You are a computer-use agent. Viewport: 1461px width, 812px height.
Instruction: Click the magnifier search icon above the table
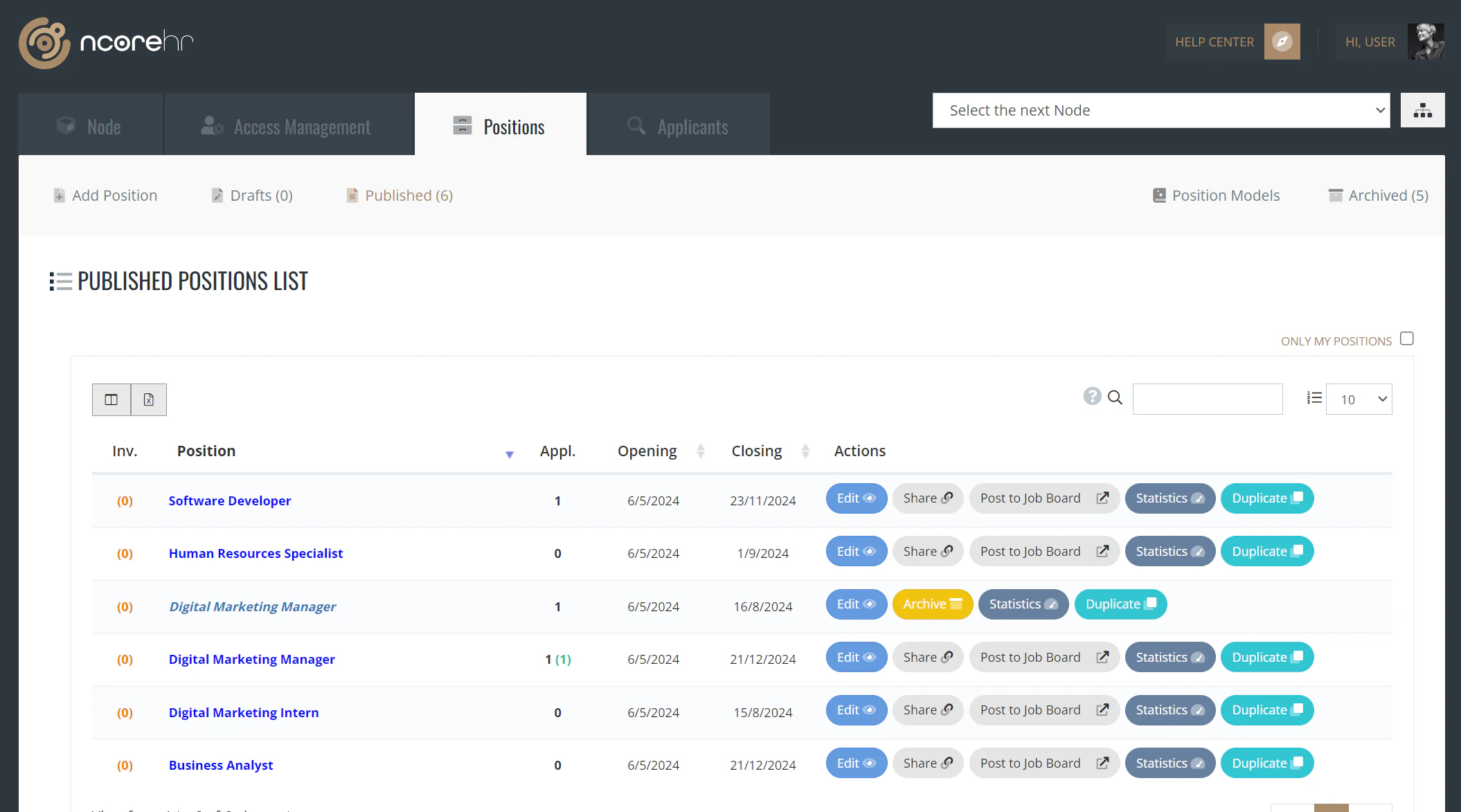click(1115, 398)
